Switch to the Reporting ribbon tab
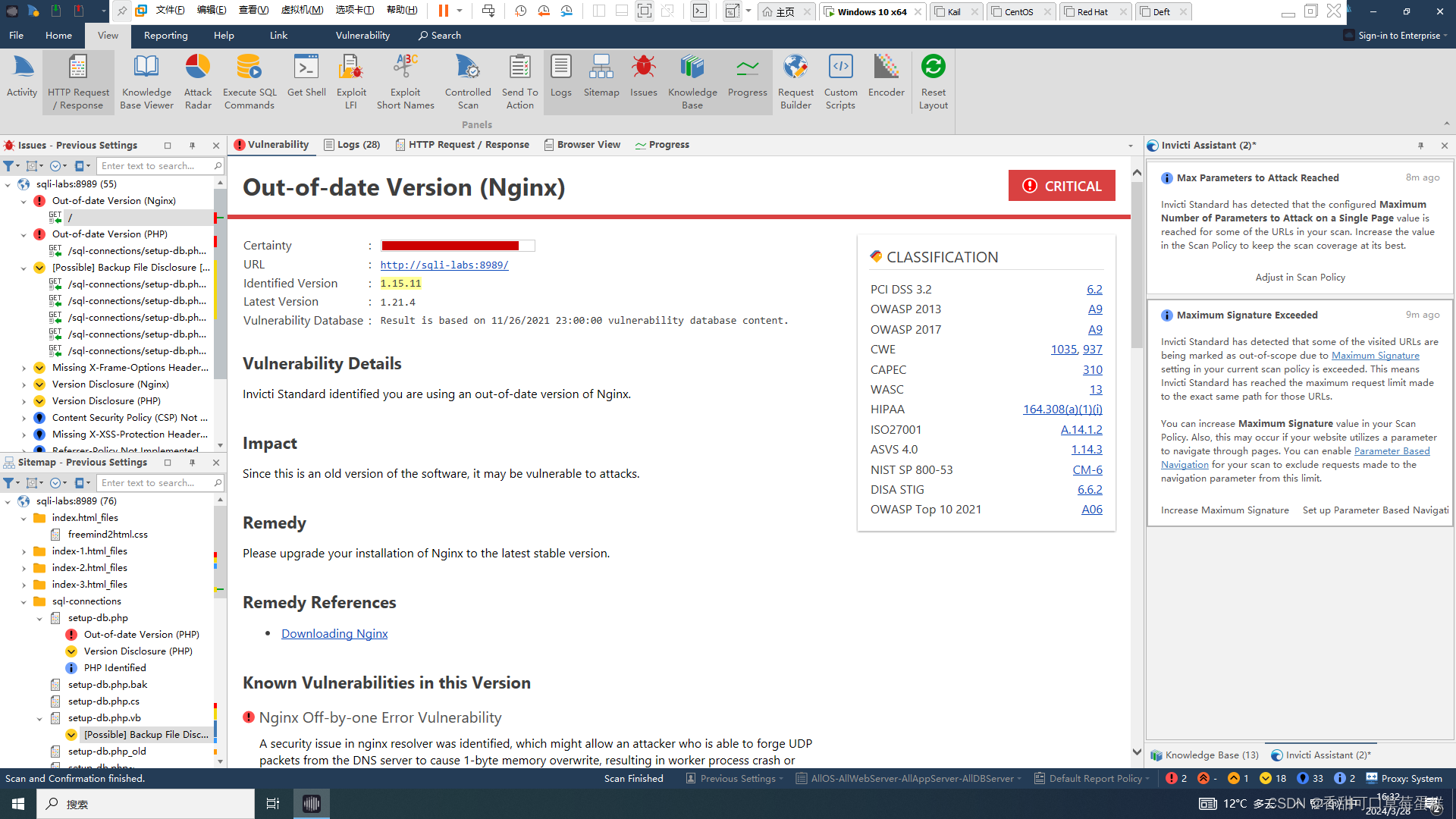 165,36
